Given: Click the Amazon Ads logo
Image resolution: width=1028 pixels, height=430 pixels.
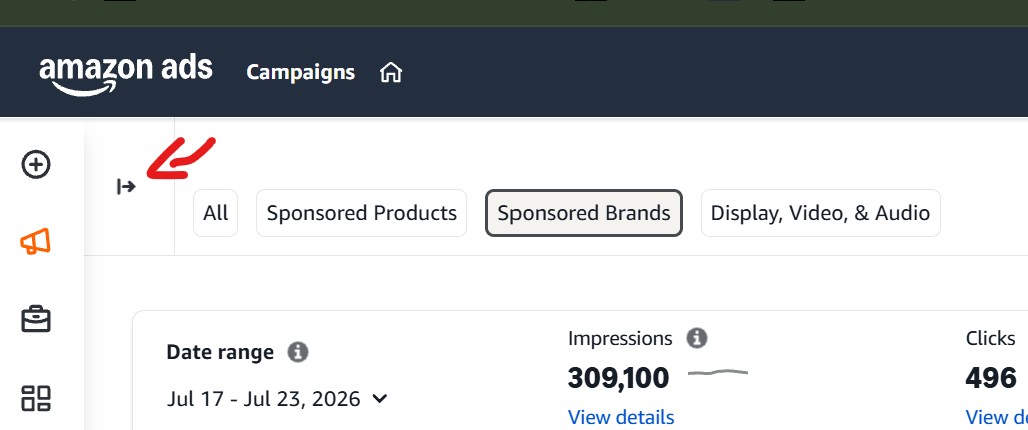Looking at the screenshot, I should [126, 74].
